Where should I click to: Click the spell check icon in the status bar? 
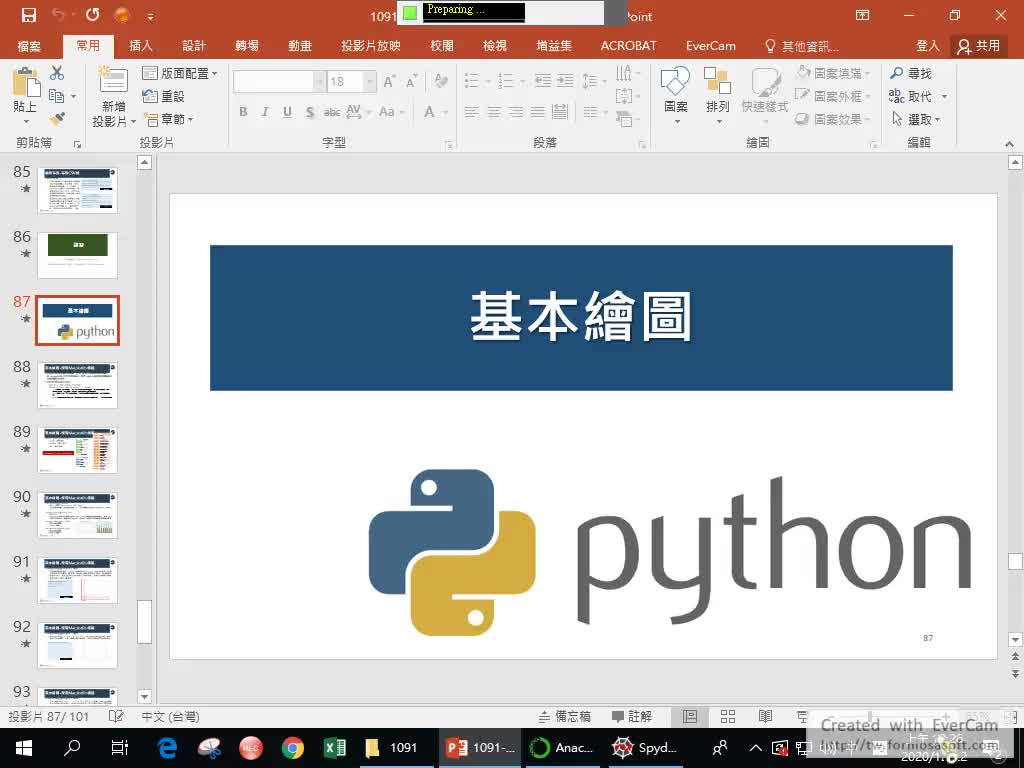pyautogui.click(x=116, y=716)
